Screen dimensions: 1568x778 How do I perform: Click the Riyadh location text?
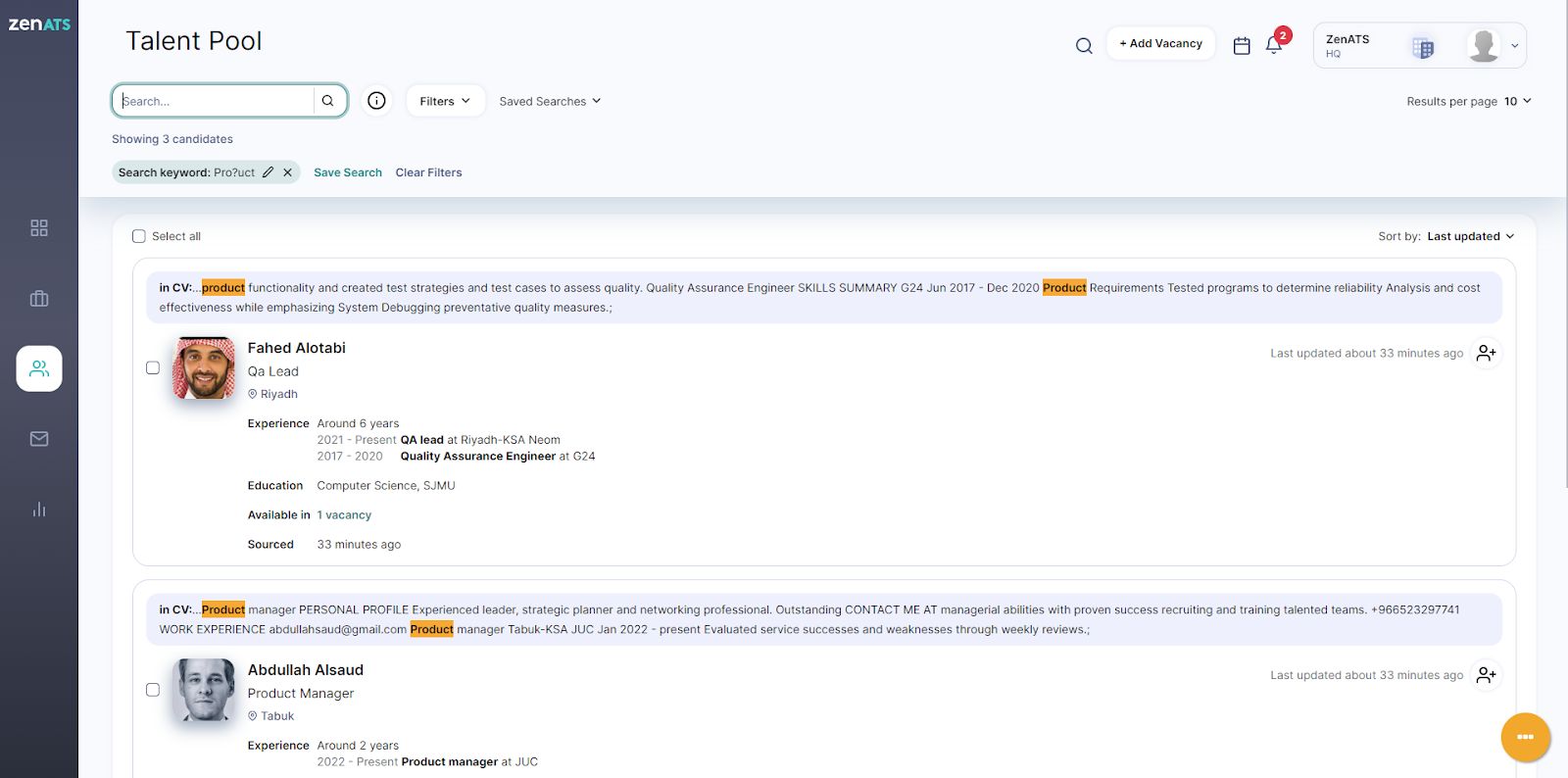279,394
